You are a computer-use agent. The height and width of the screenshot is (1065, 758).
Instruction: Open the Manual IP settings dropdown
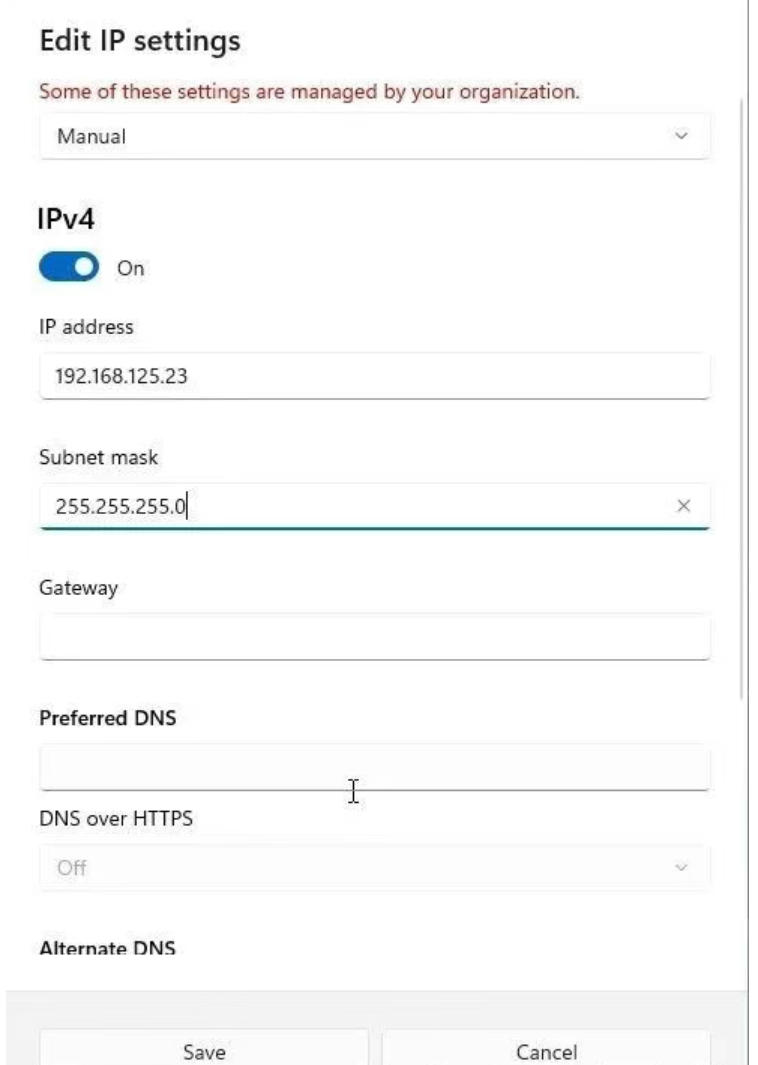(x=374, y=136)
